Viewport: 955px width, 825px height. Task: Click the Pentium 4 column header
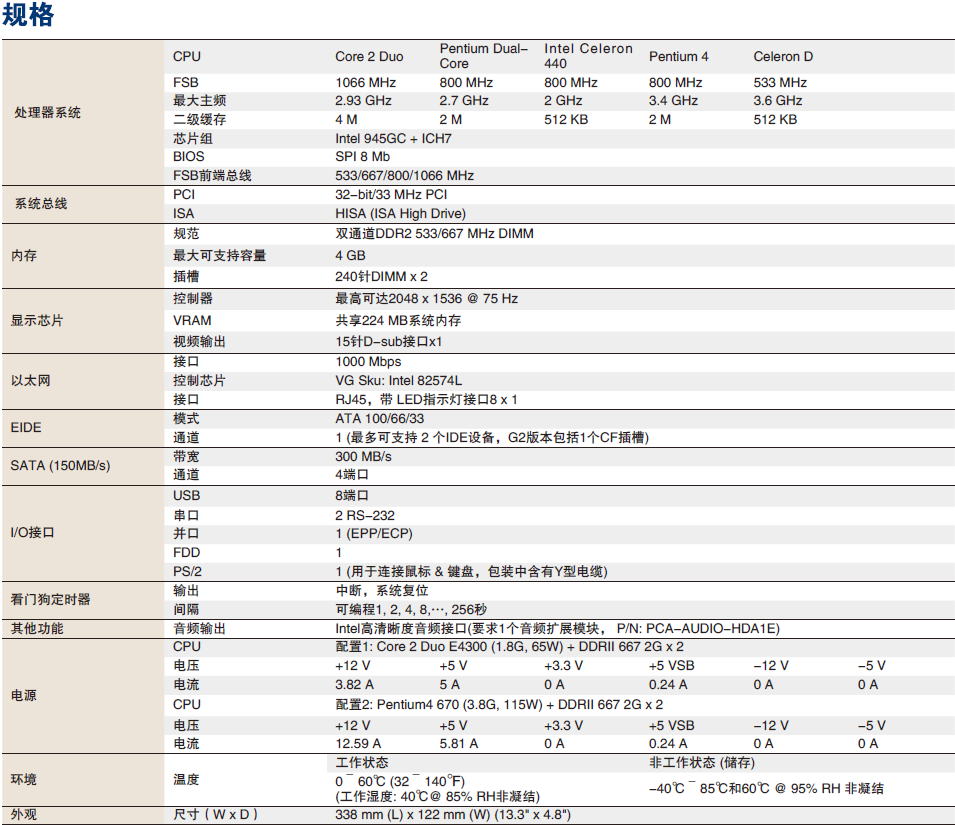coord(678,57)
